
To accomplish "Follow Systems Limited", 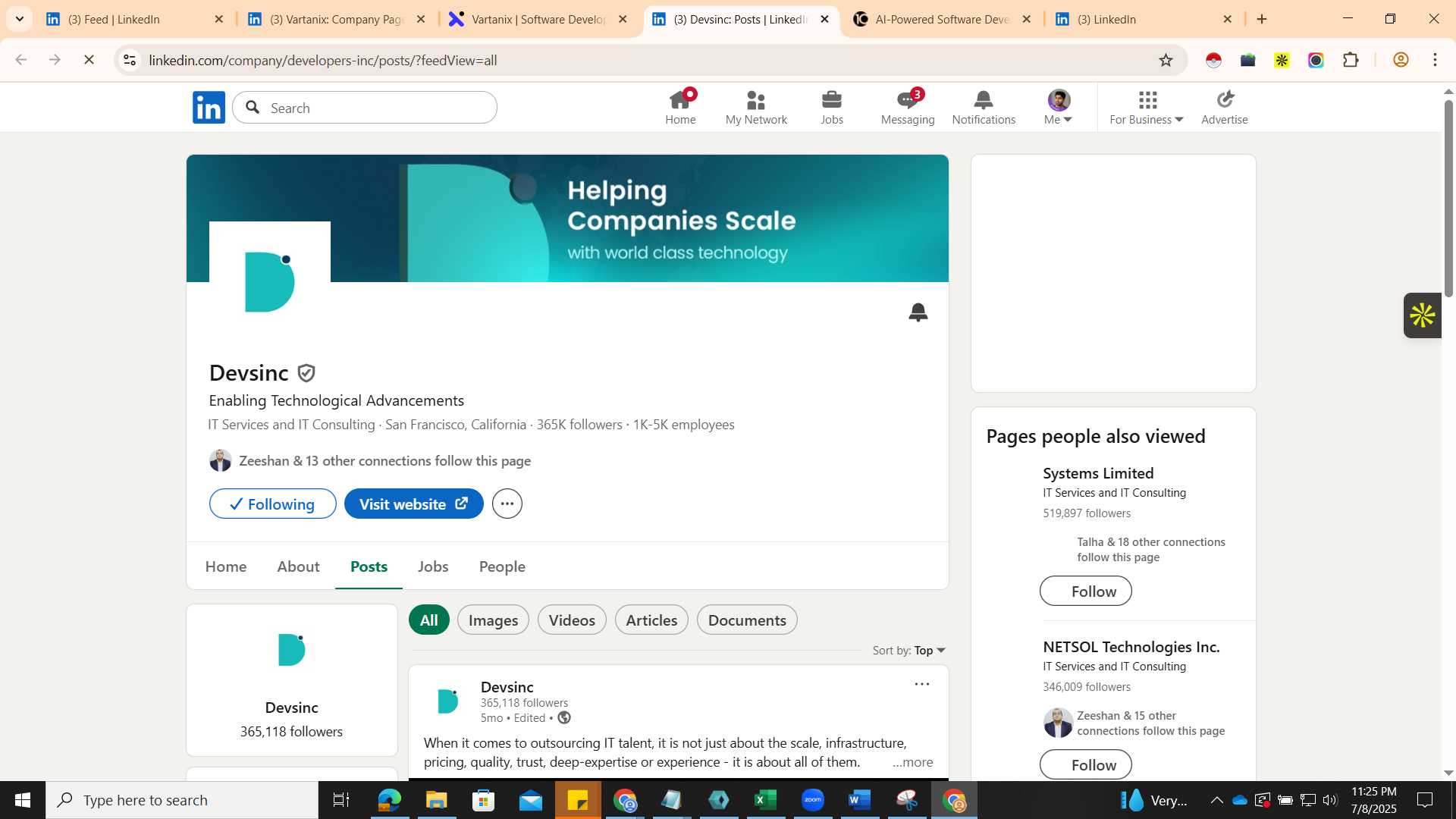I will coord(1086,591).
